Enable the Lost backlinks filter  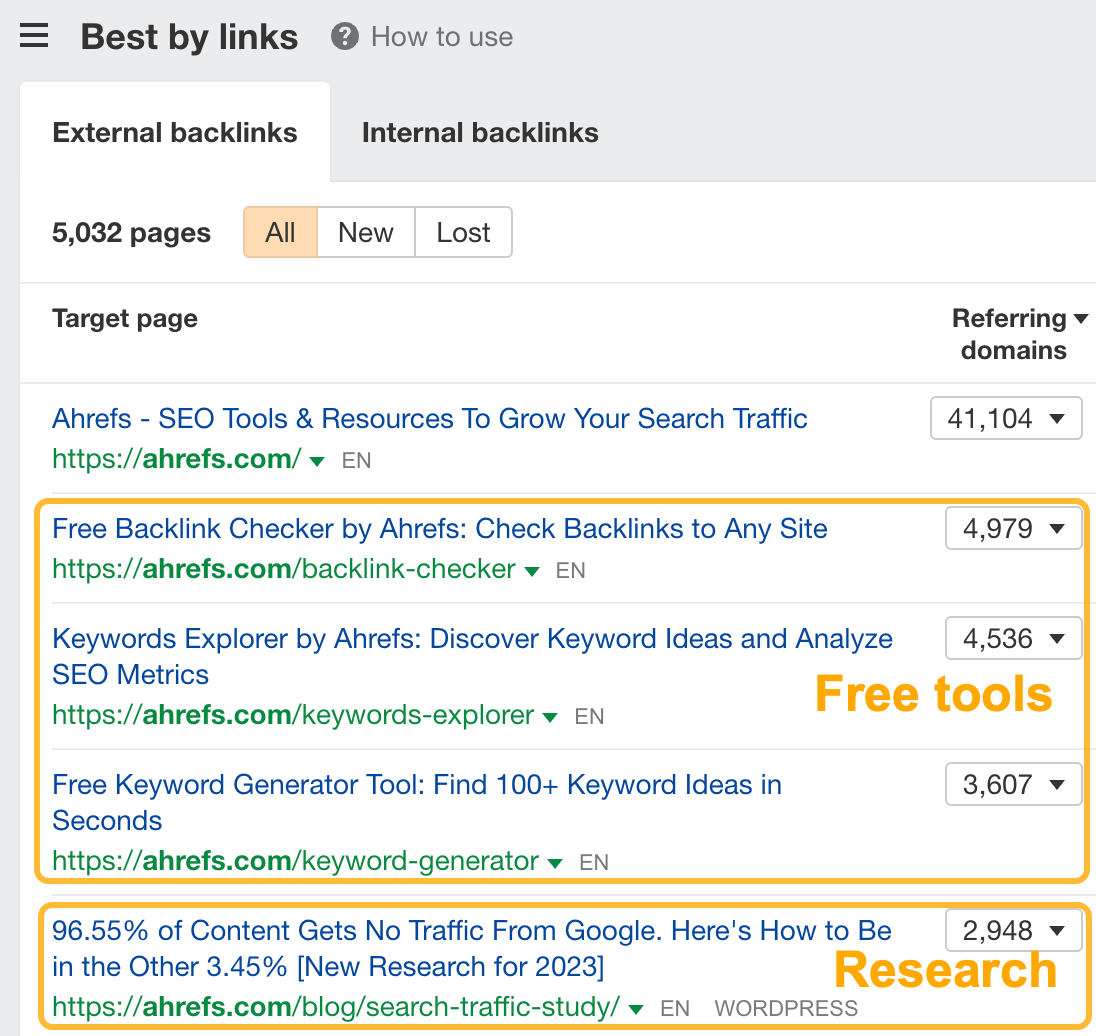pos(462,232)
